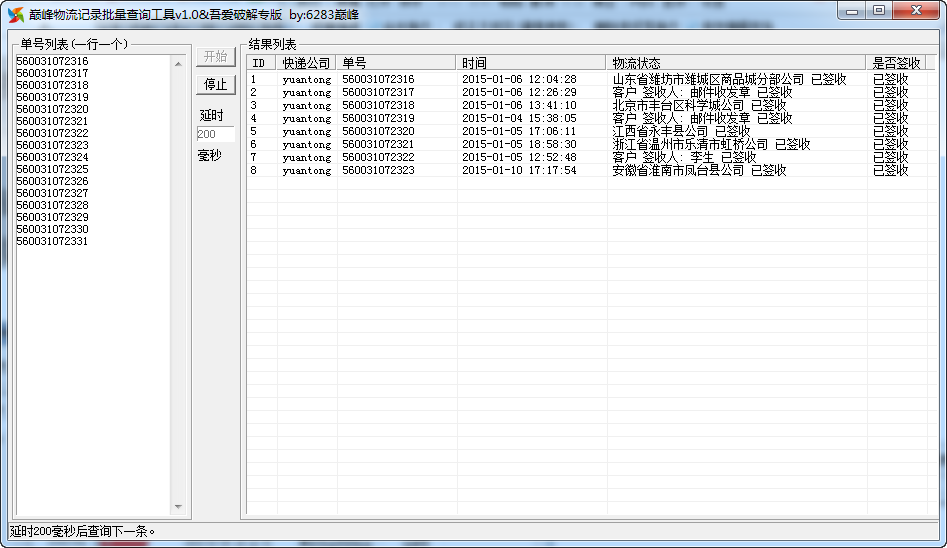This screenshot has height=548, width=947.
Task: Click yuantong in result row 2
Action: tap(307, 92)
